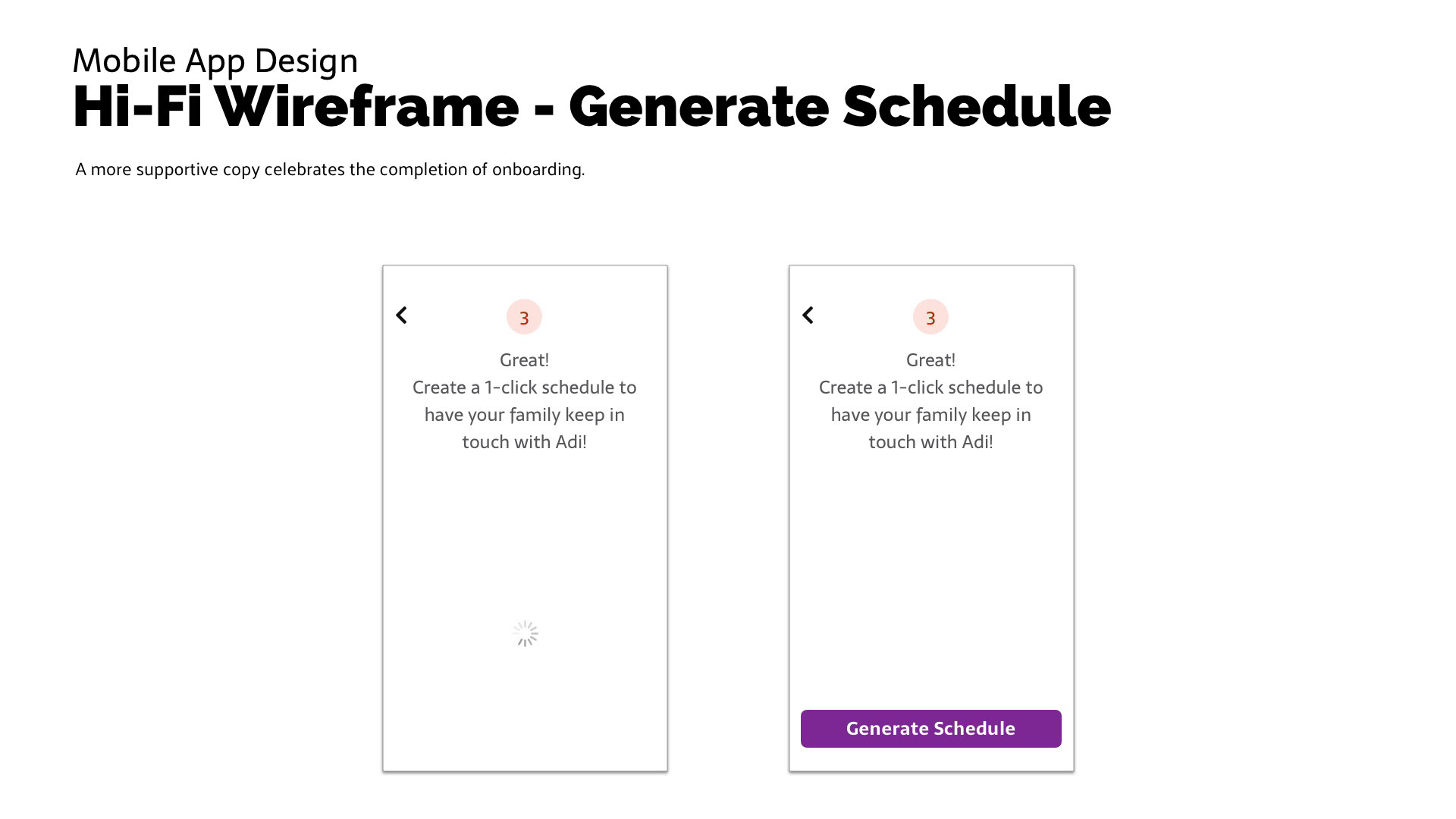The image size is (1456, 819).
Task: Click the 'Hi-Fi Wireframe - Generate Schedule' title
Action: (x=591, y=107)
